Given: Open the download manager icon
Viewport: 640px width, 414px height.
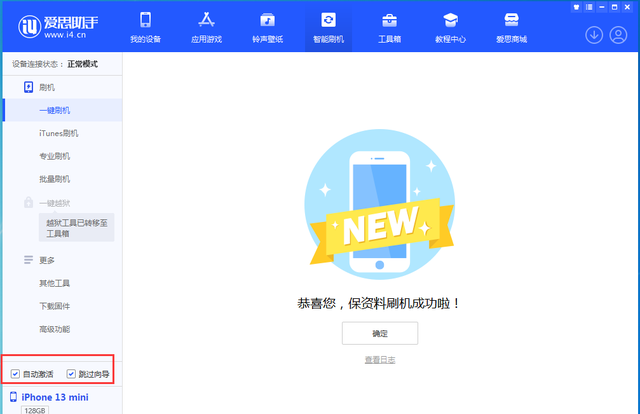Looking at the screenshot, I should 594,35.
